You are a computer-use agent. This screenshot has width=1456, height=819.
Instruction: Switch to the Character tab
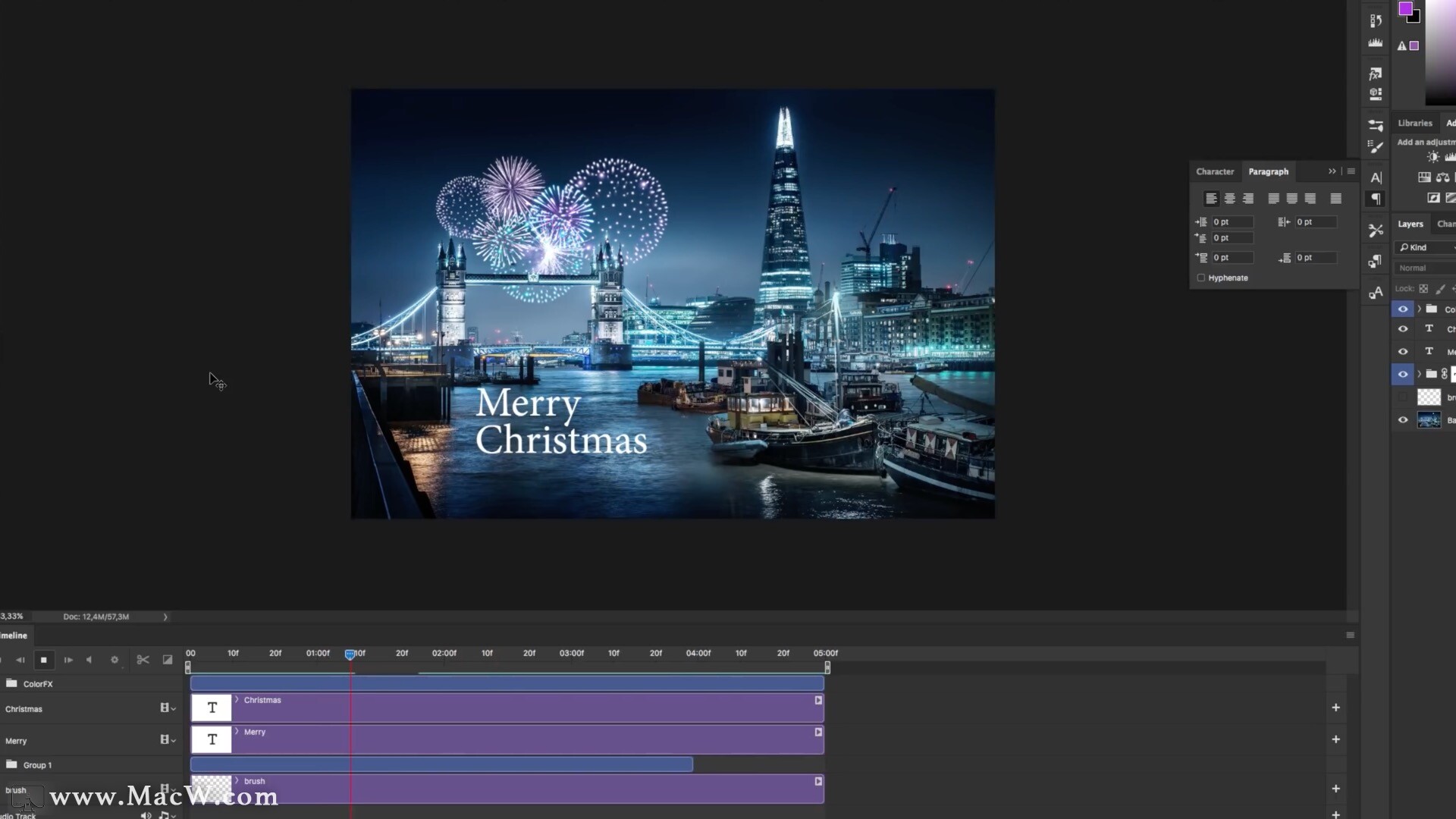(x=1214, y=171)
